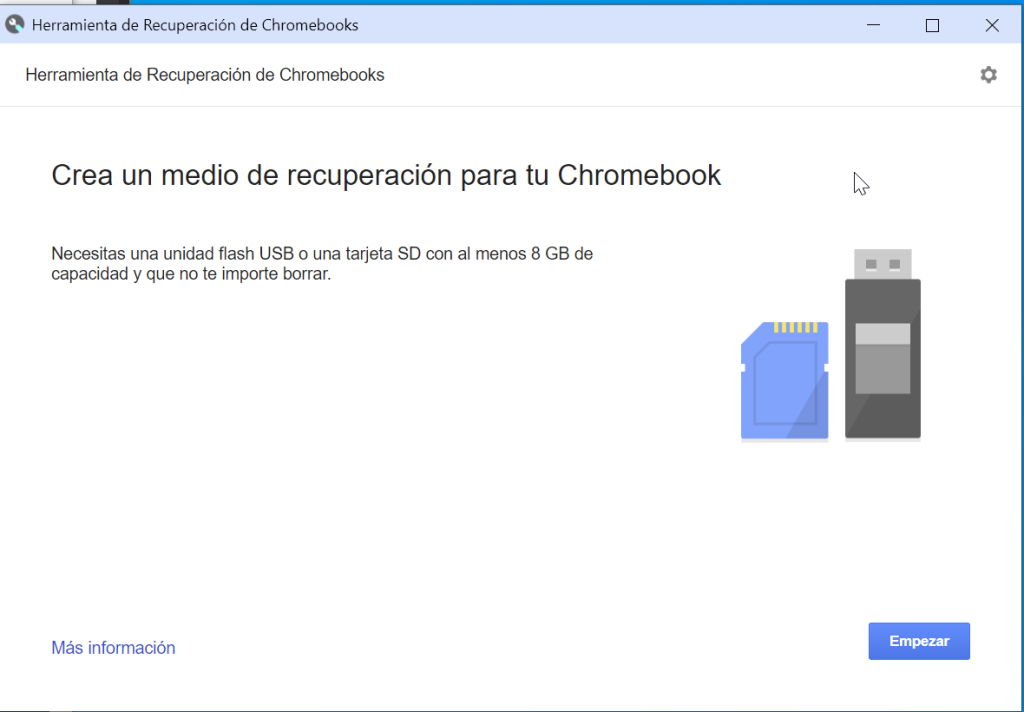Image resolution: width=1024 pixels, height=712 pixels.
Task: Click the header 'Herramienta de Recuperación de Chromebooks'
Action: pos(204,74)
